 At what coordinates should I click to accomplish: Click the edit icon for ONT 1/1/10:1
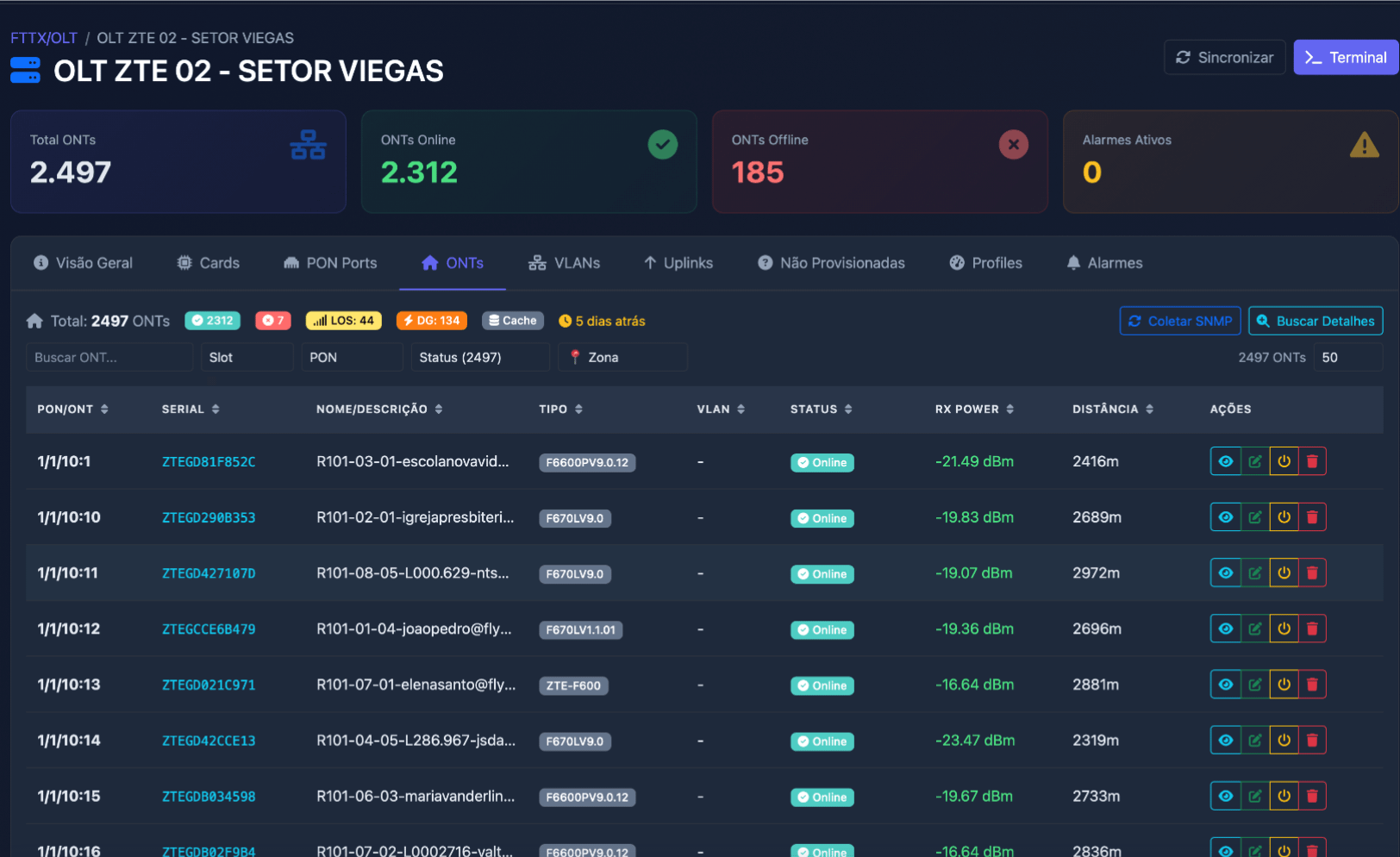pyautogui.click(x=1254, y=461)
